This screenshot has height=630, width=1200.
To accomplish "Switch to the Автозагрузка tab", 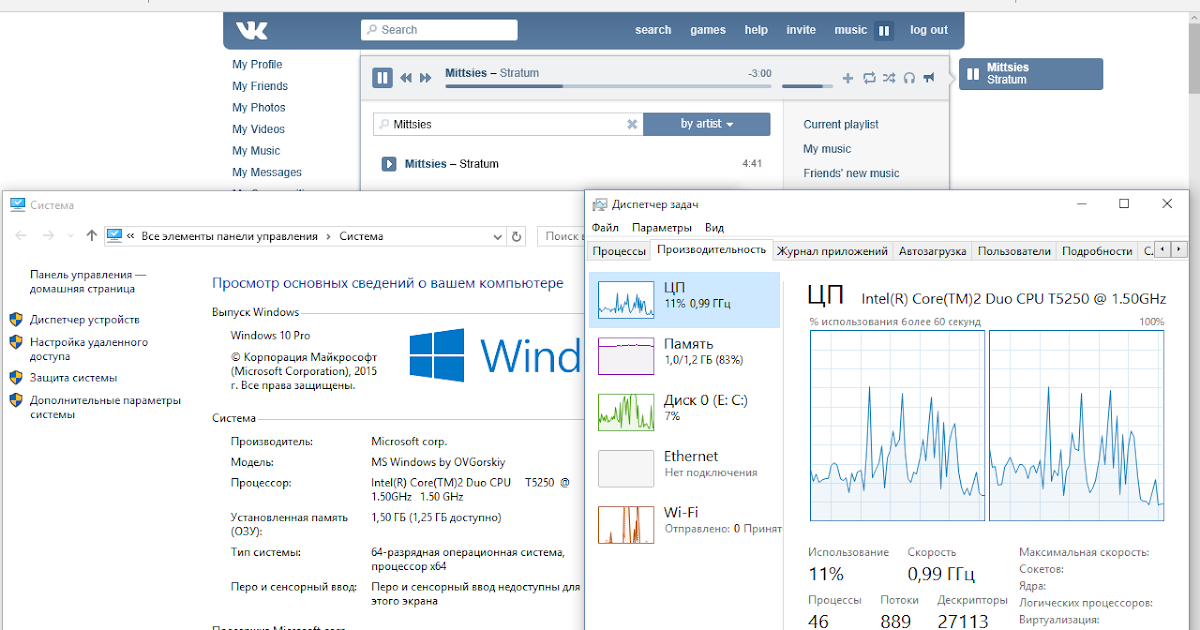I will 932,251.
